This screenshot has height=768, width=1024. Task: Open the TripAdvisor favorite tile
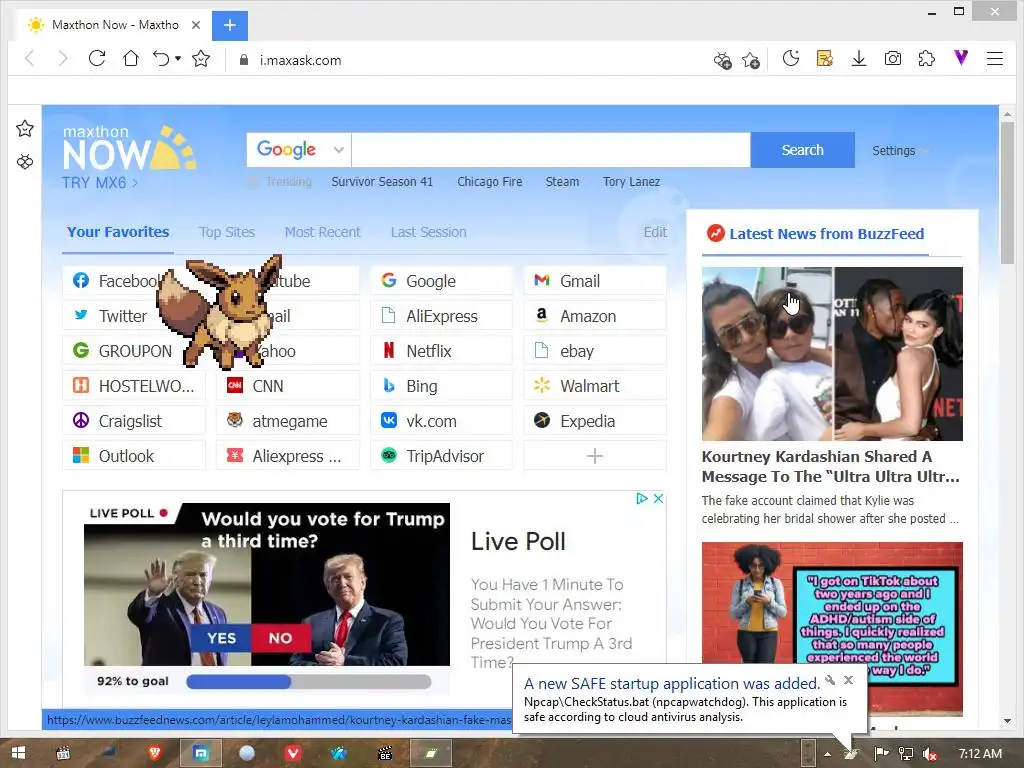[x=441, y=456]
